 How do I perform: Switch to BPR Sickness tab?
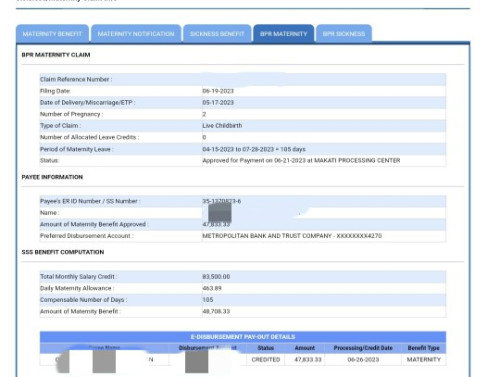tap(344, 34)
